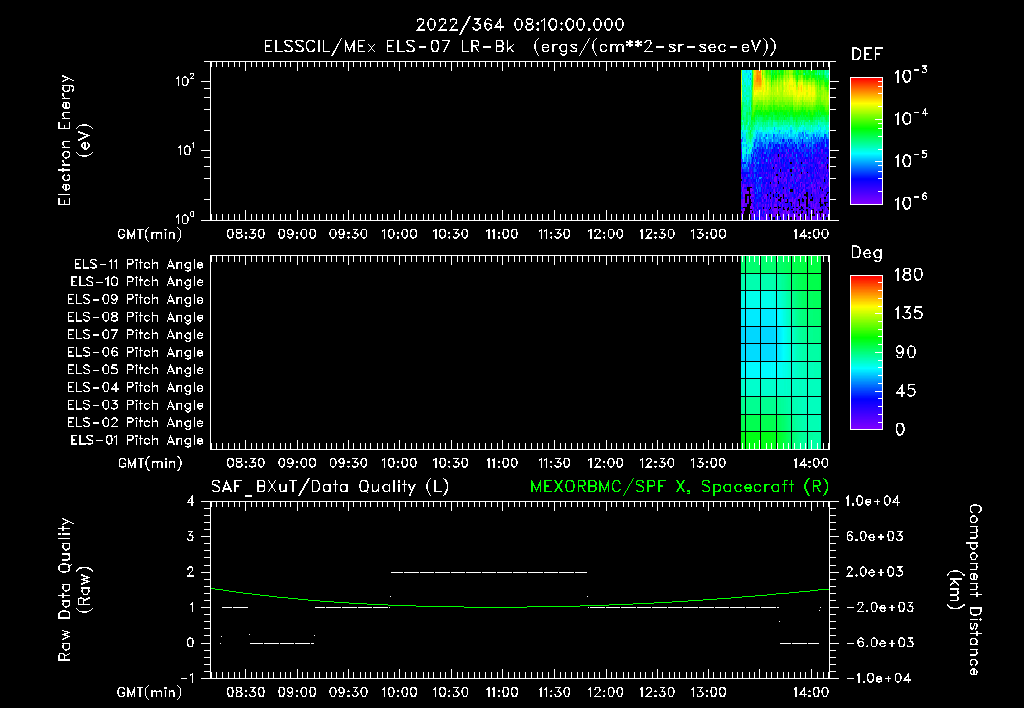Click the title timestamp 2022/364 08:10:00.000
This screenshot has height=708, width=1024.
520,25
